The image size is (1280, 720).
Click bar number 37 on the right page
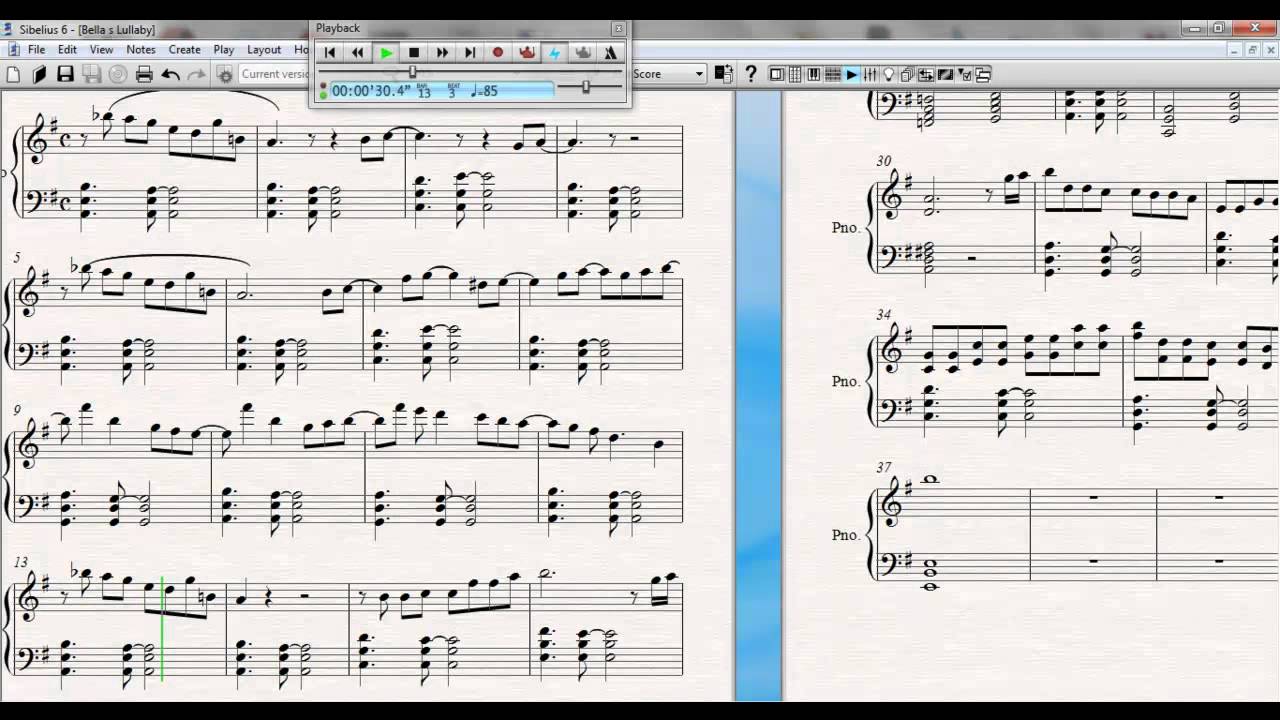coord(883,467)
